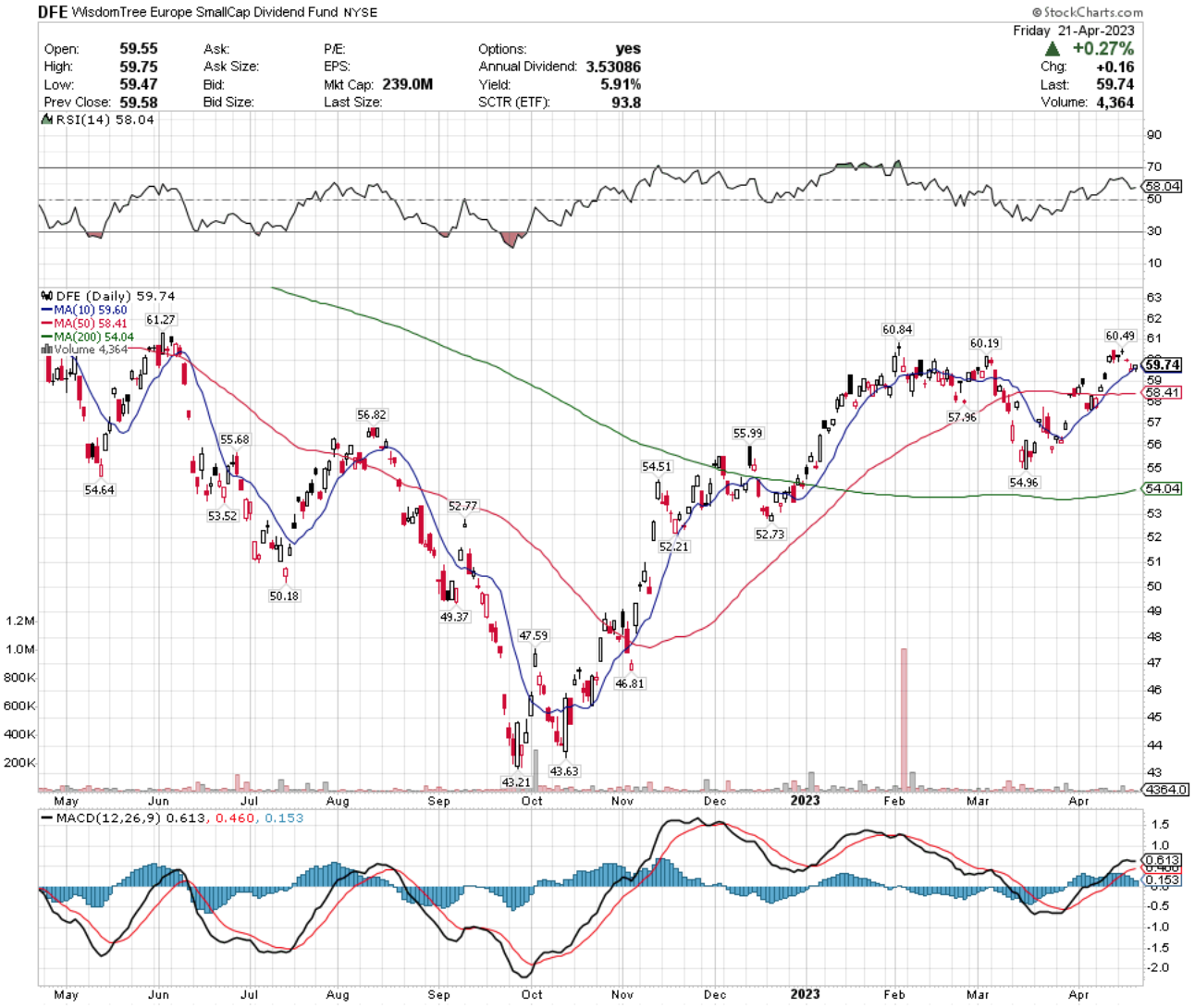Click the 53.52 June low annotation

tap(222, 516)
